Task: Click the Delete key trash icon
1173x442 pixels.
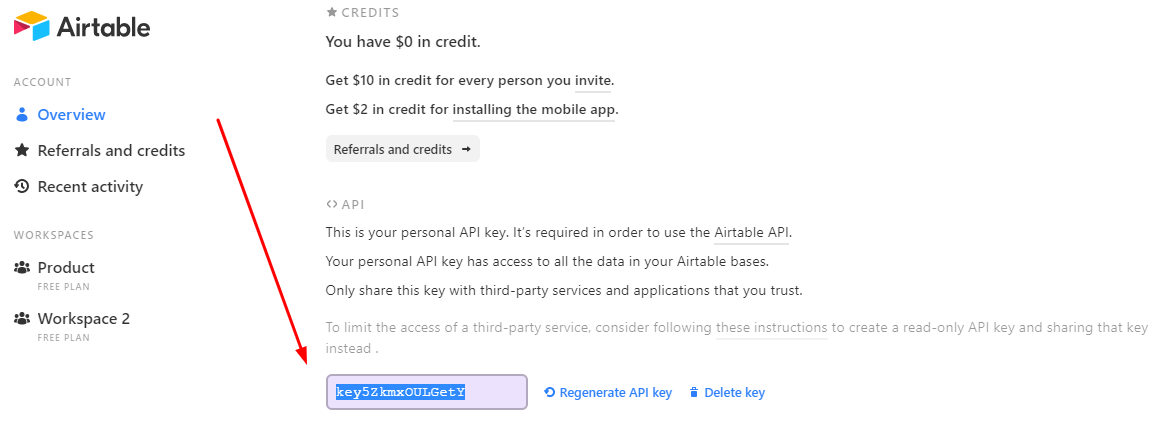Action: pos(694,393)
